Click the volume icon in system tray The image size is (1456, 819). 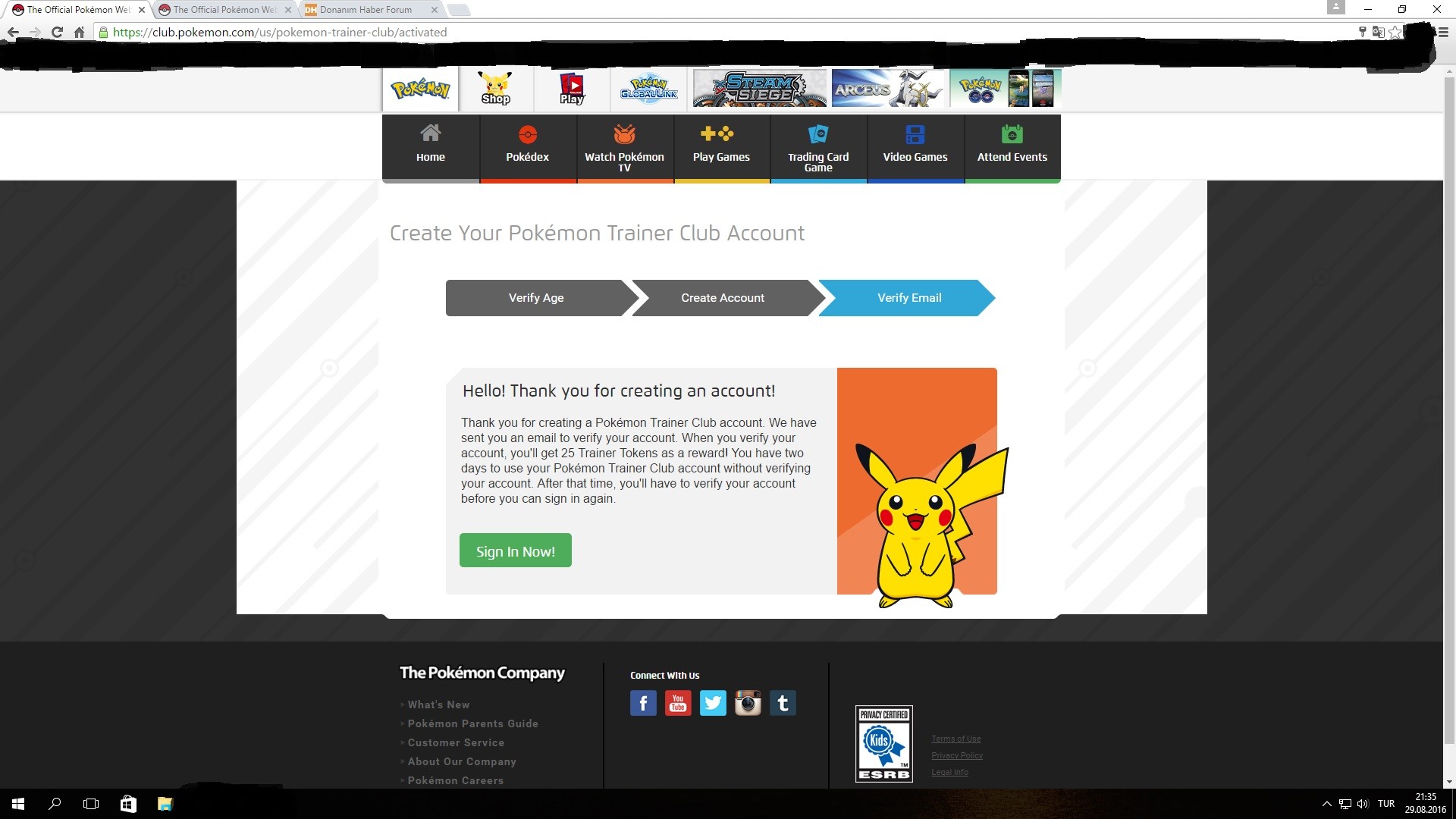coord(1362,804)
